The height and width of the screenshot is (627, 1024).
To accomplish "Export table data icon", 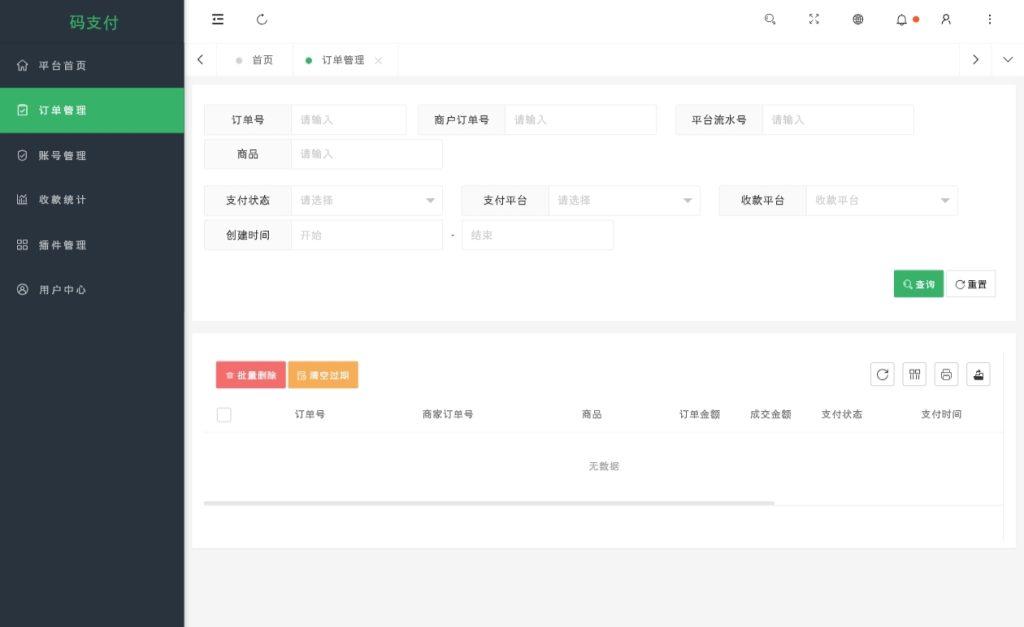I will point(978,374).
